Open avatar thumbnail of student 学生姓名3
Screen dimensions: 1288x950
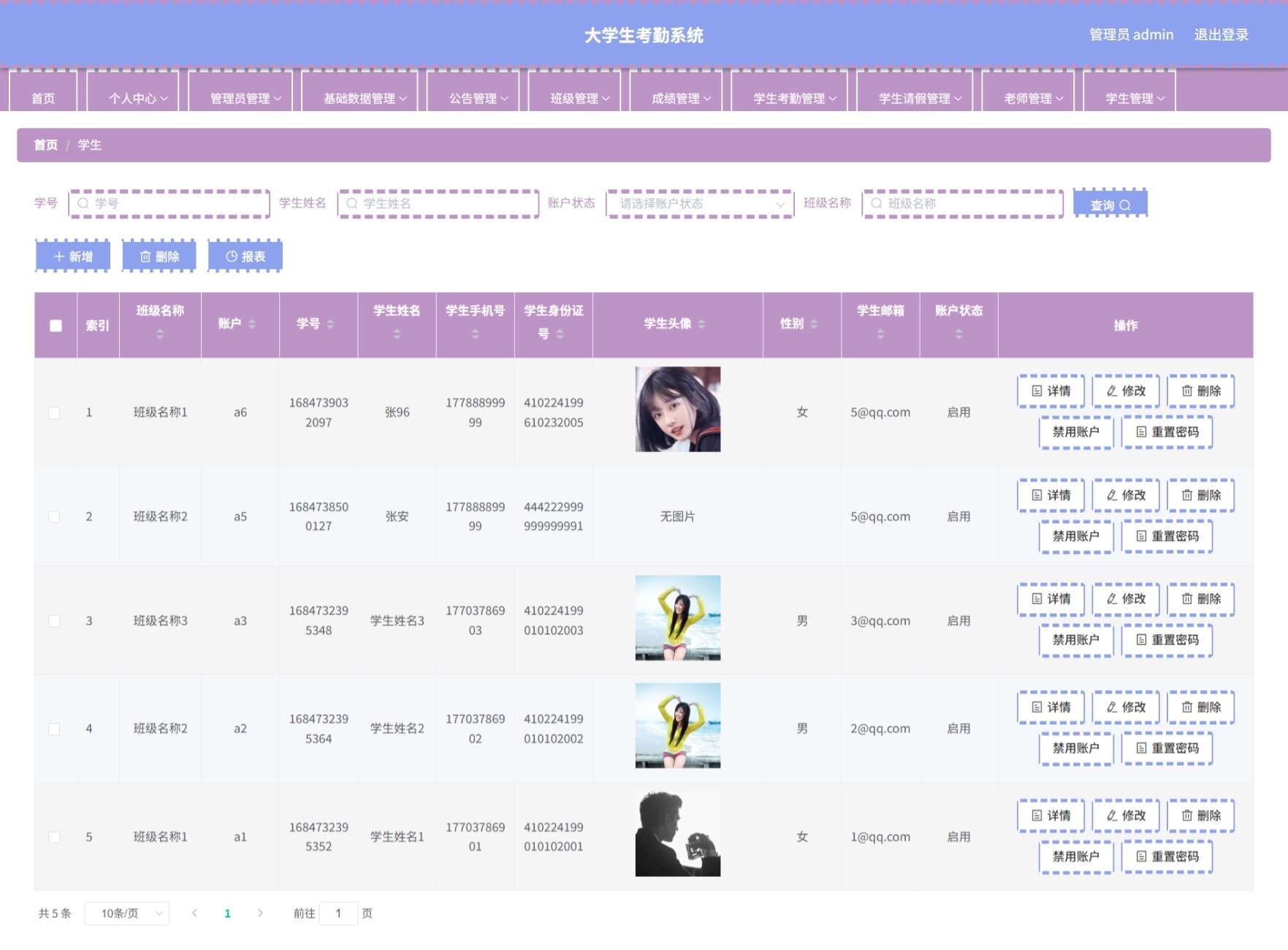[678, 617]
